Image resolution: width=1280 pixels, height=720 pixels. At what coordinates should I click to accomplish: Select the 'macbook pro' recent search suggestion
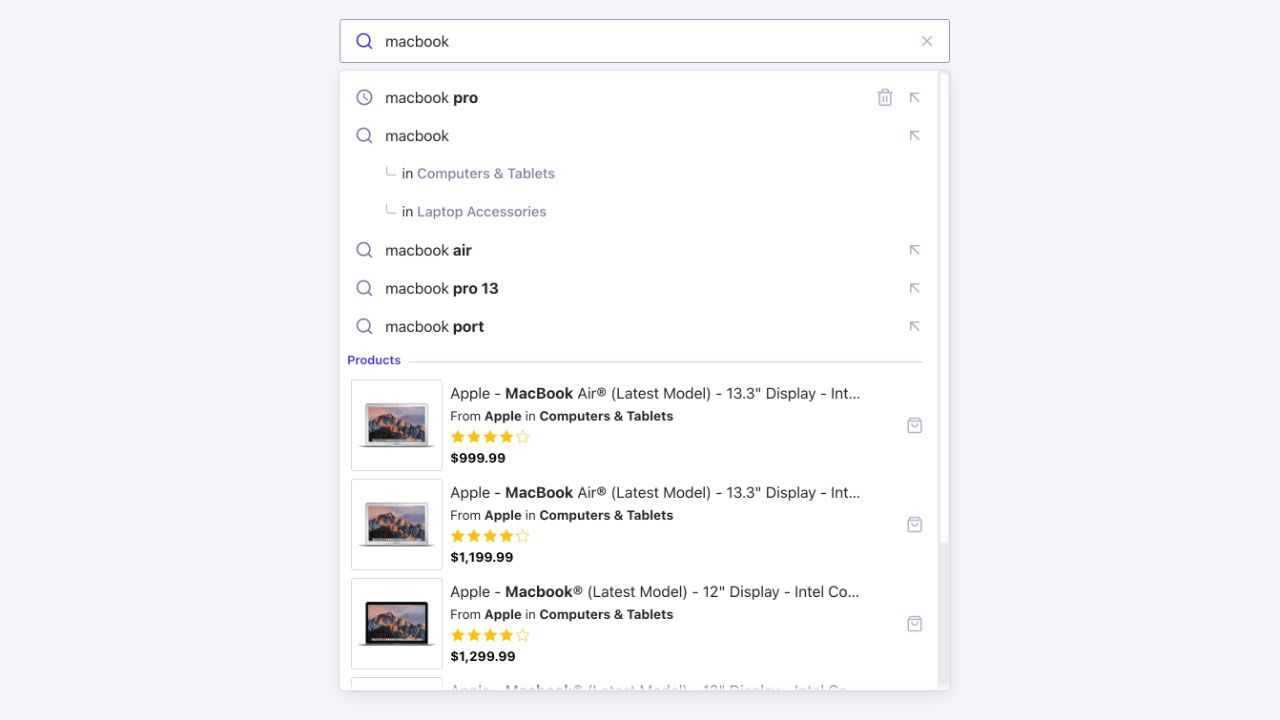[431, 98]
